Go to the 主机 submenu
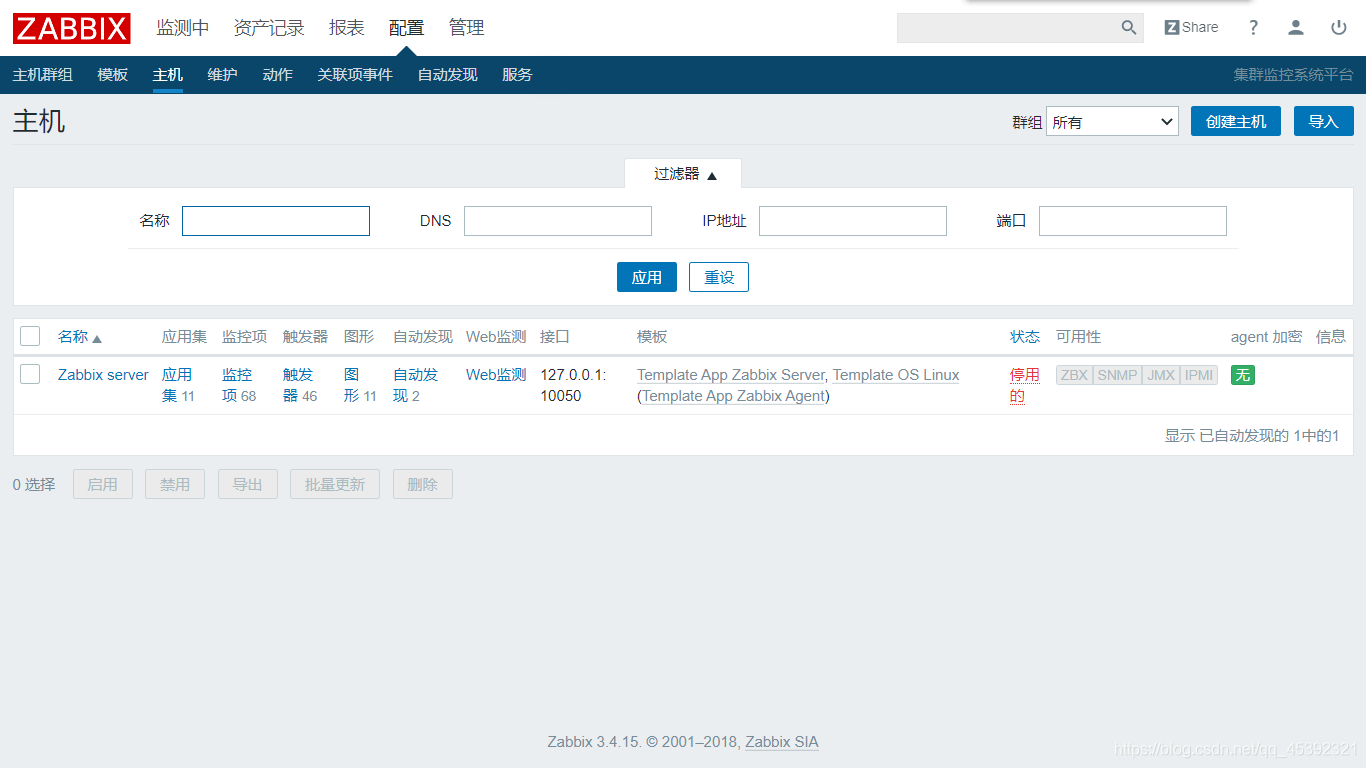1366x768 pixels. point(168,75)
